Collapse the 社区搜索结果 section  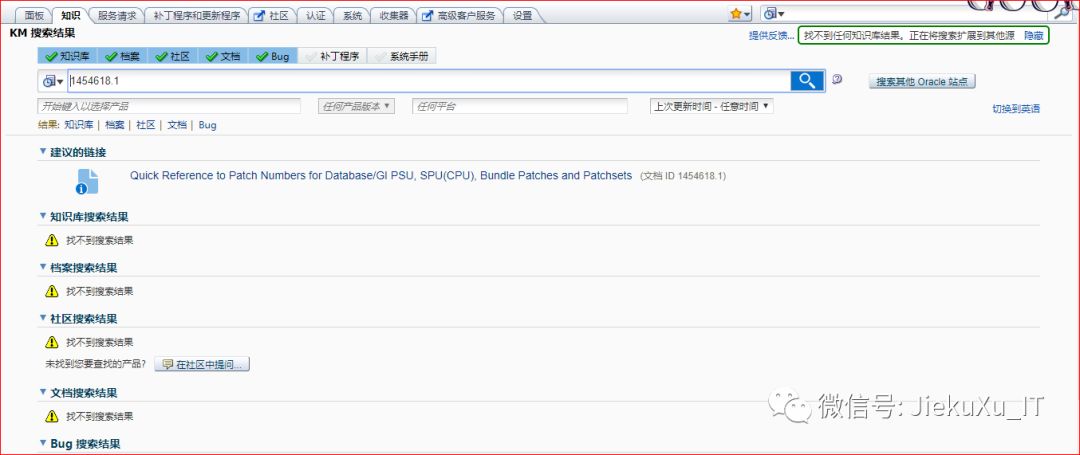pyautogui.click(x=43, y=318)
